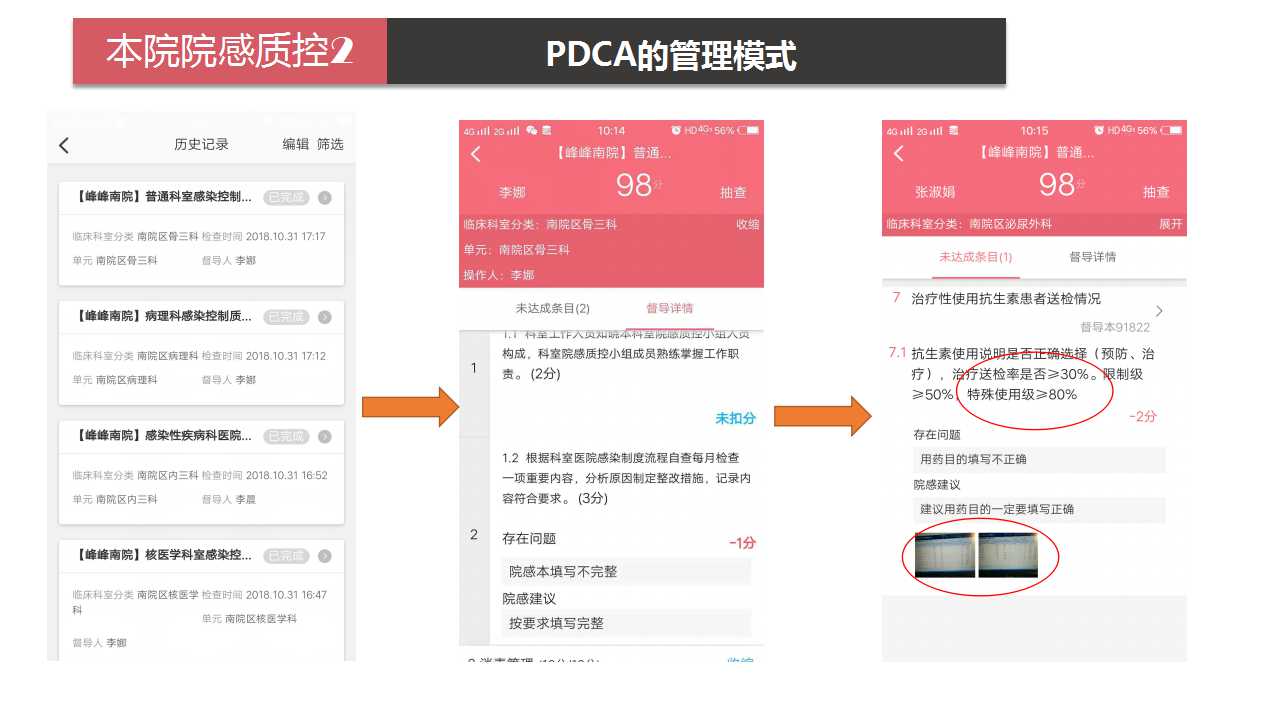
Task: Go back in the 张淑娟 score screen
Action: point(898,153)
